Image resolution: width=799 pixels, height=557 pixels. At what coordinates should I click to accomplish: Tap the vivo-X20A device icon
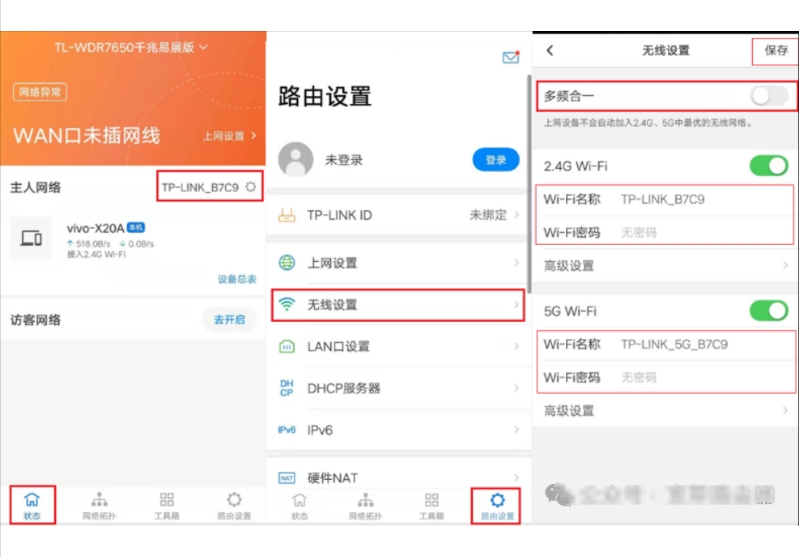pyautogui.click(x=31, y=238)
